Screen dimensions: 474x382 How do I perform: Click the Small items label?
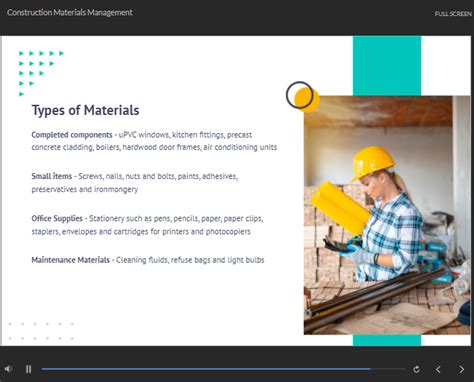pyautogui.click(x=52, y=176)
